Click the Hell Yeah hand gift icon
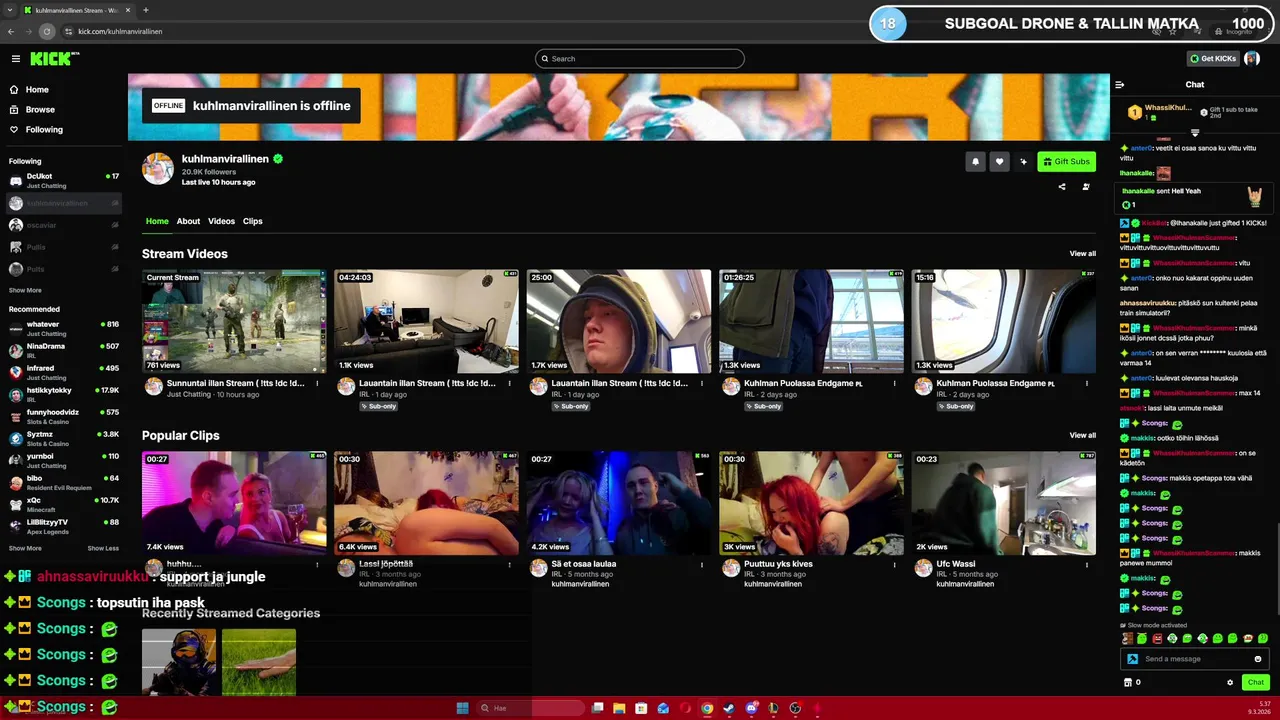 click(1254, 195)
